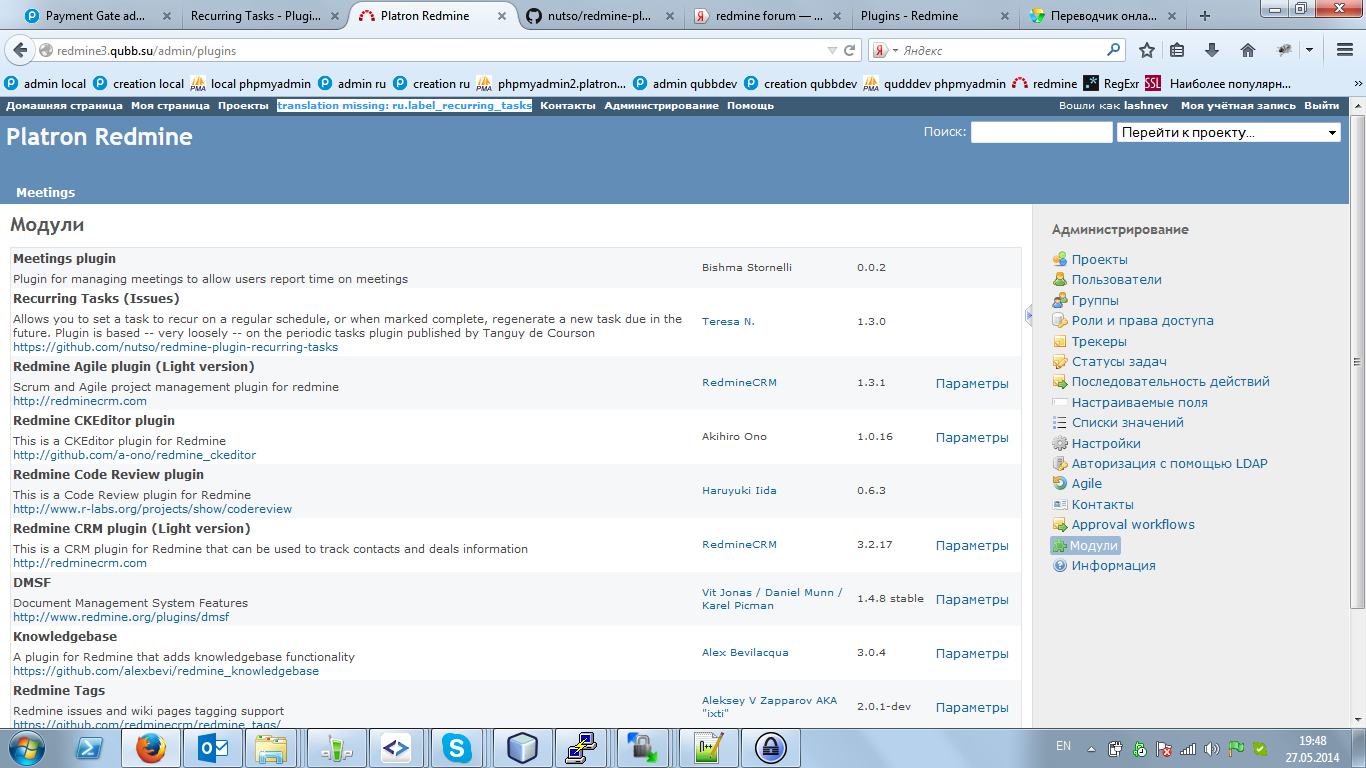
Task: Open the Windows Start button
Action: [26, 747]
